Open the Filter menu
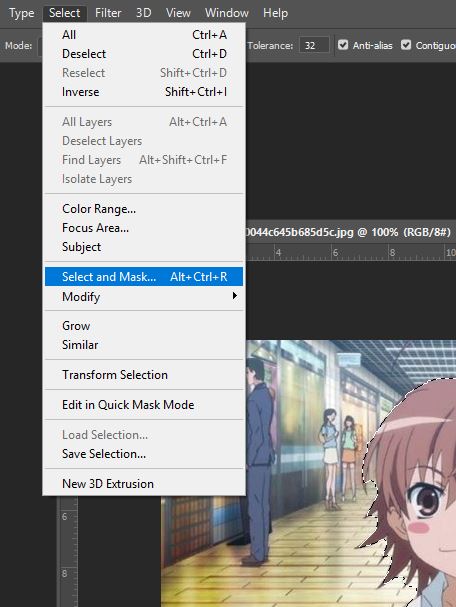The width and height of the screenshot is (456, 607). pyautogui.click(x=108, y=13)
